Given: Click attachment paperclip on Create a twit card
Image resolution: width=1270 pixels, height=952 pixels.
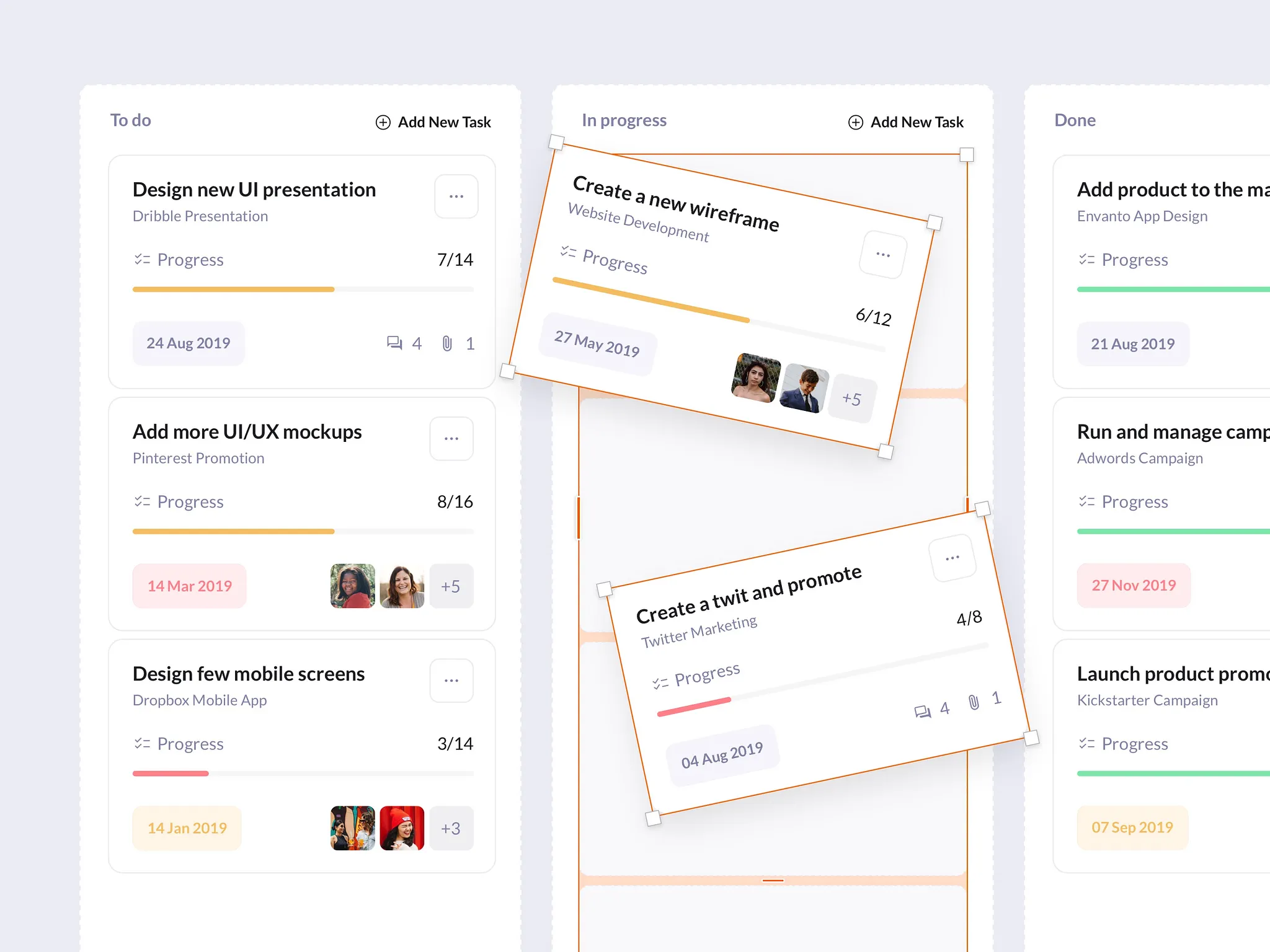Looking at the screenshot, I should pyautogui.click(x=974, y=702).
